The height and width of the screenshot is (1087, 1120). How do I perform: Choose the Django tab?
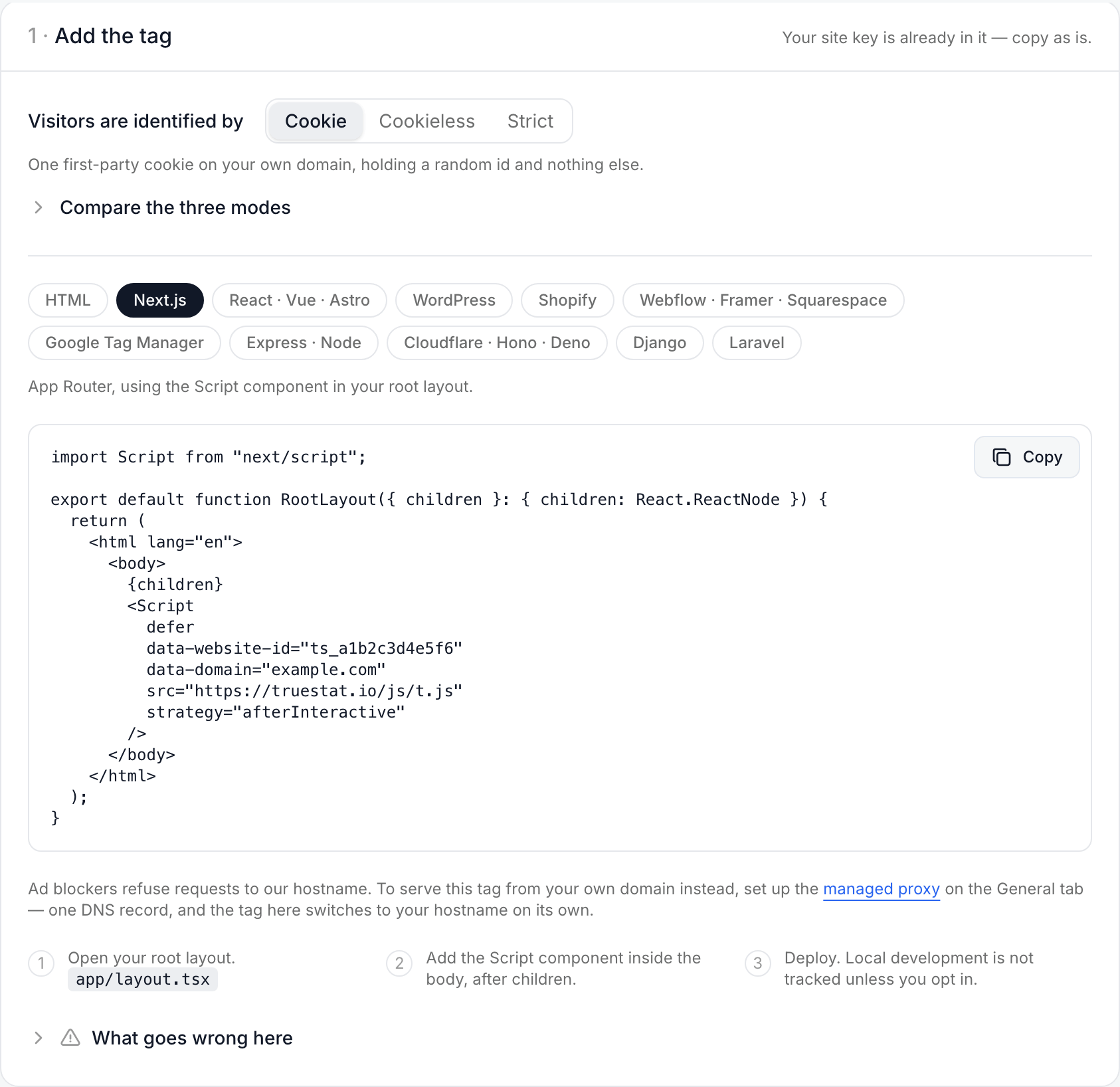660,343
